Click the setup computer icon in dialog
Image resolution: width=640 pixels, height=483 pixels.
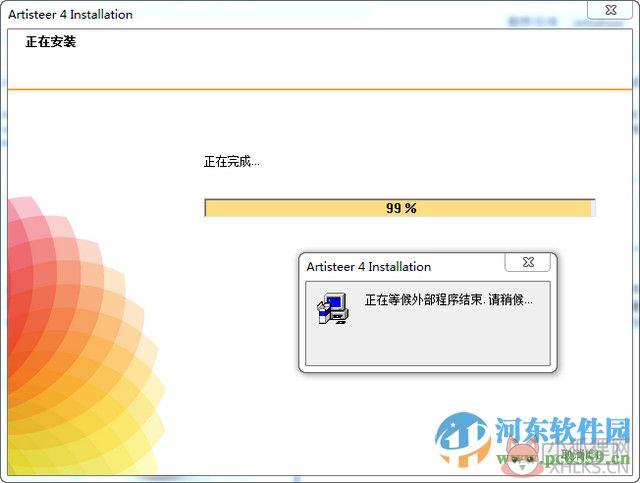pyautogui.click(x=333, y=308)
